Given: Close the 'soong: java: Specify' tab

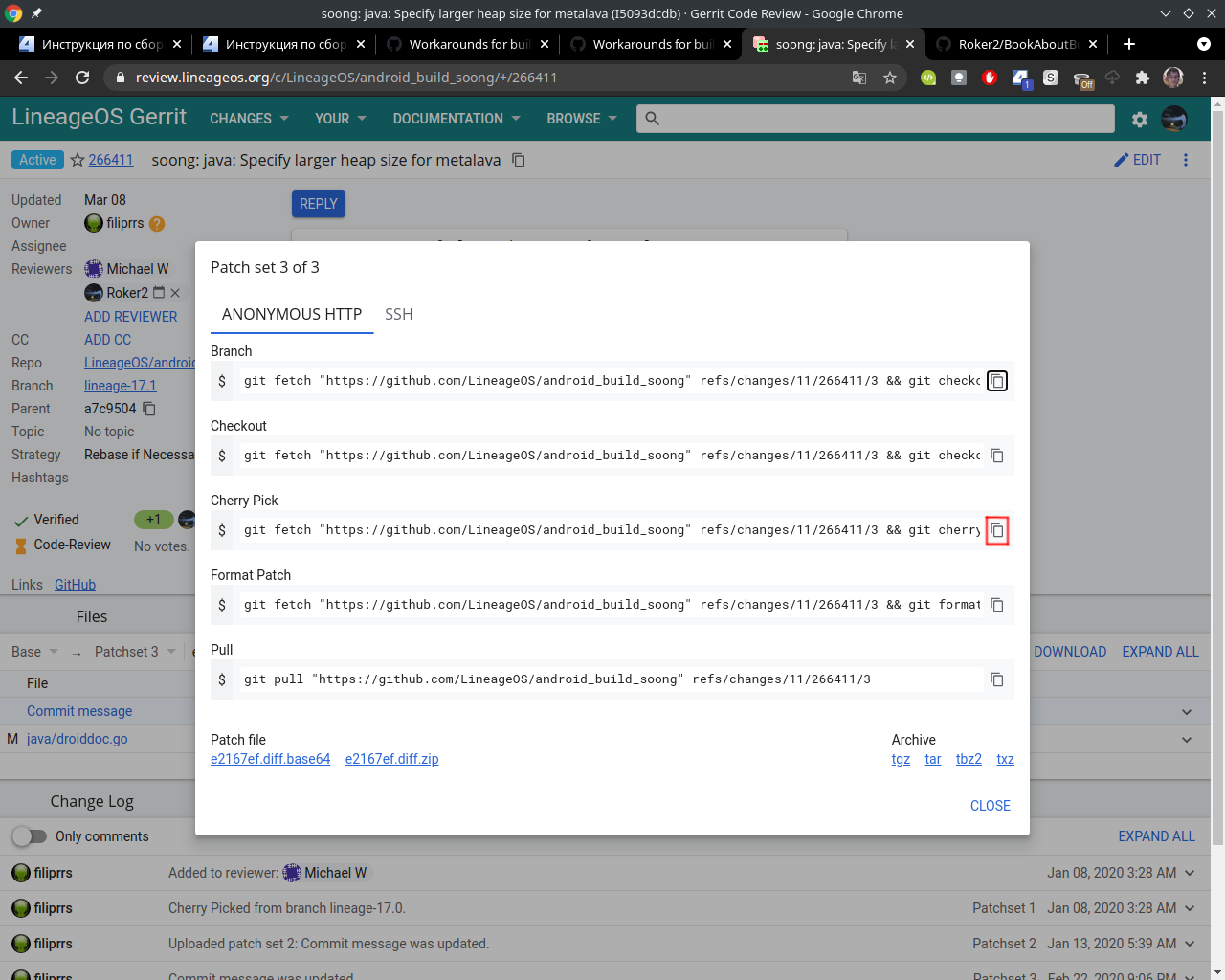Looking at the screenshot, I should click(910, 44).
